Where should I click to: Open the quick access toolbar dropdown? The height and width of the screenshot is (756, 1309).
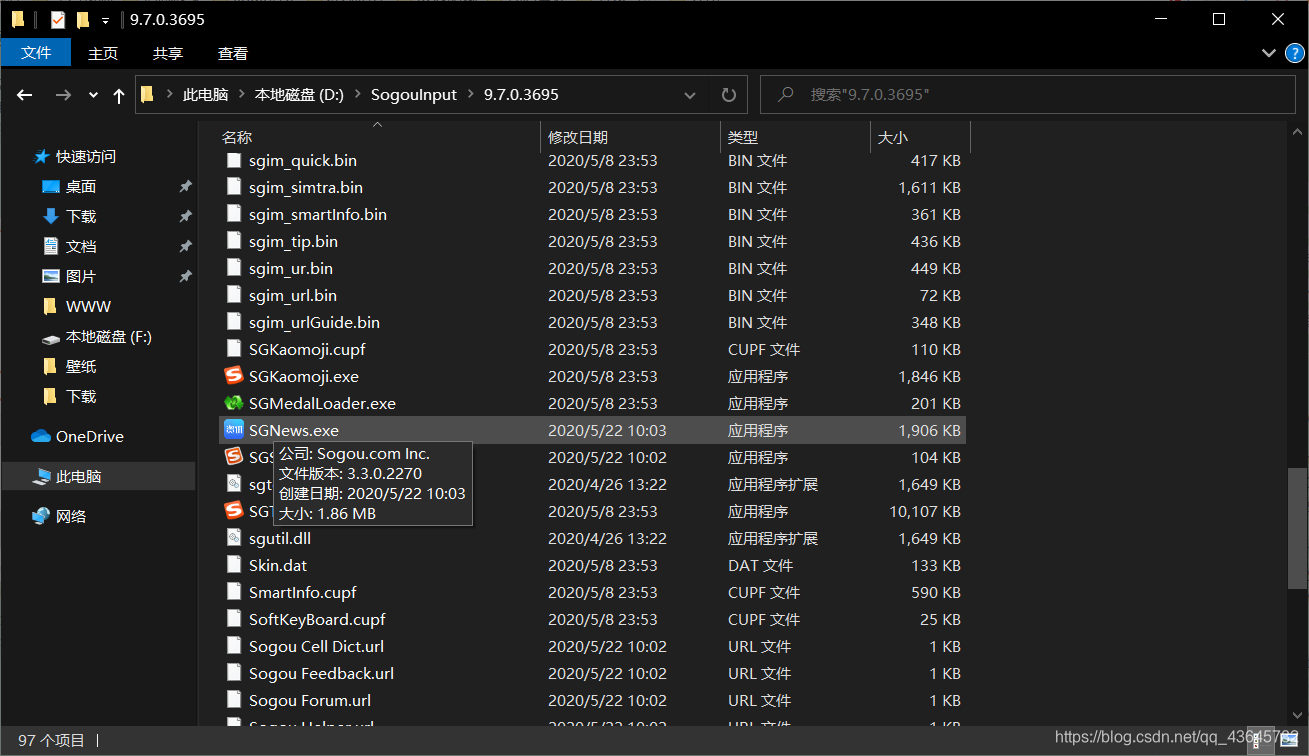click(x=105, y=20)
